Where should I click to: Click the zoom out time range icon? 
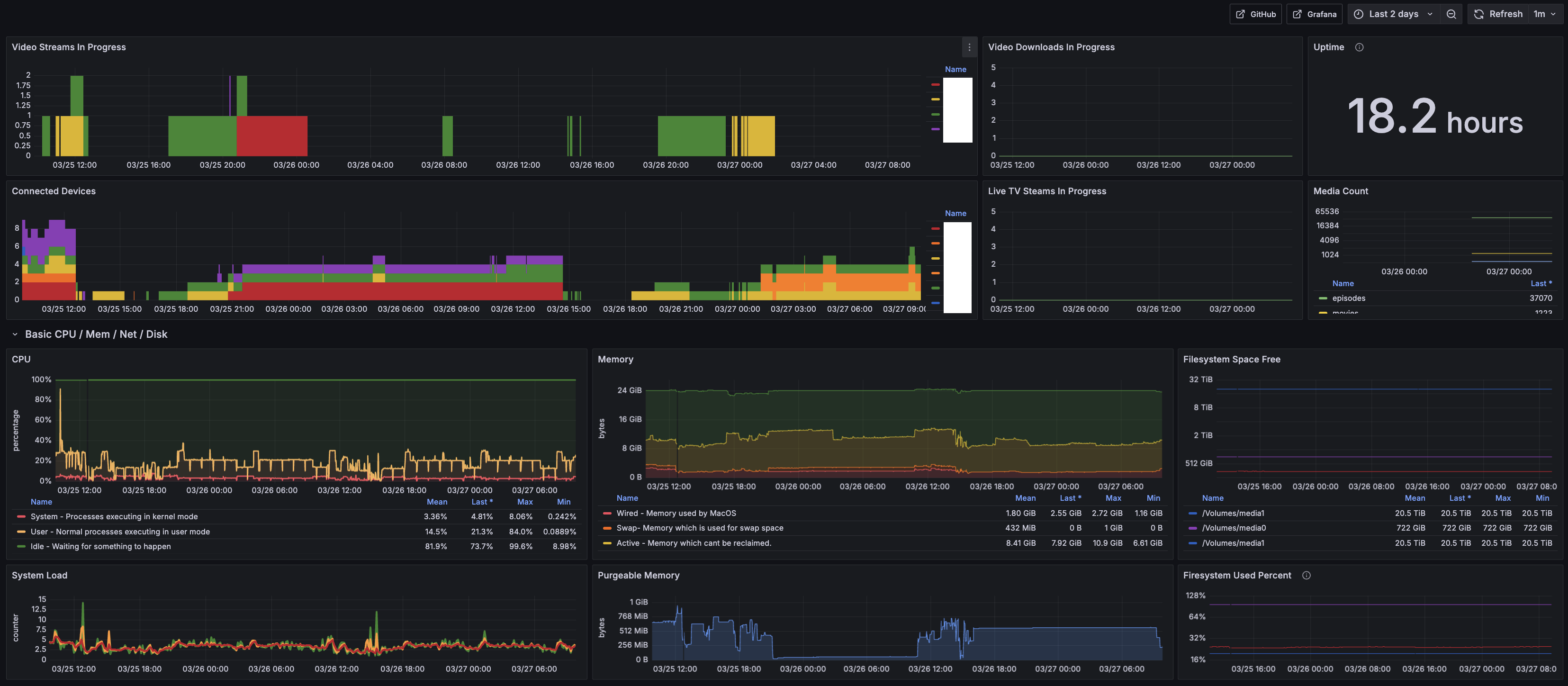click(x=1451, y=14)
